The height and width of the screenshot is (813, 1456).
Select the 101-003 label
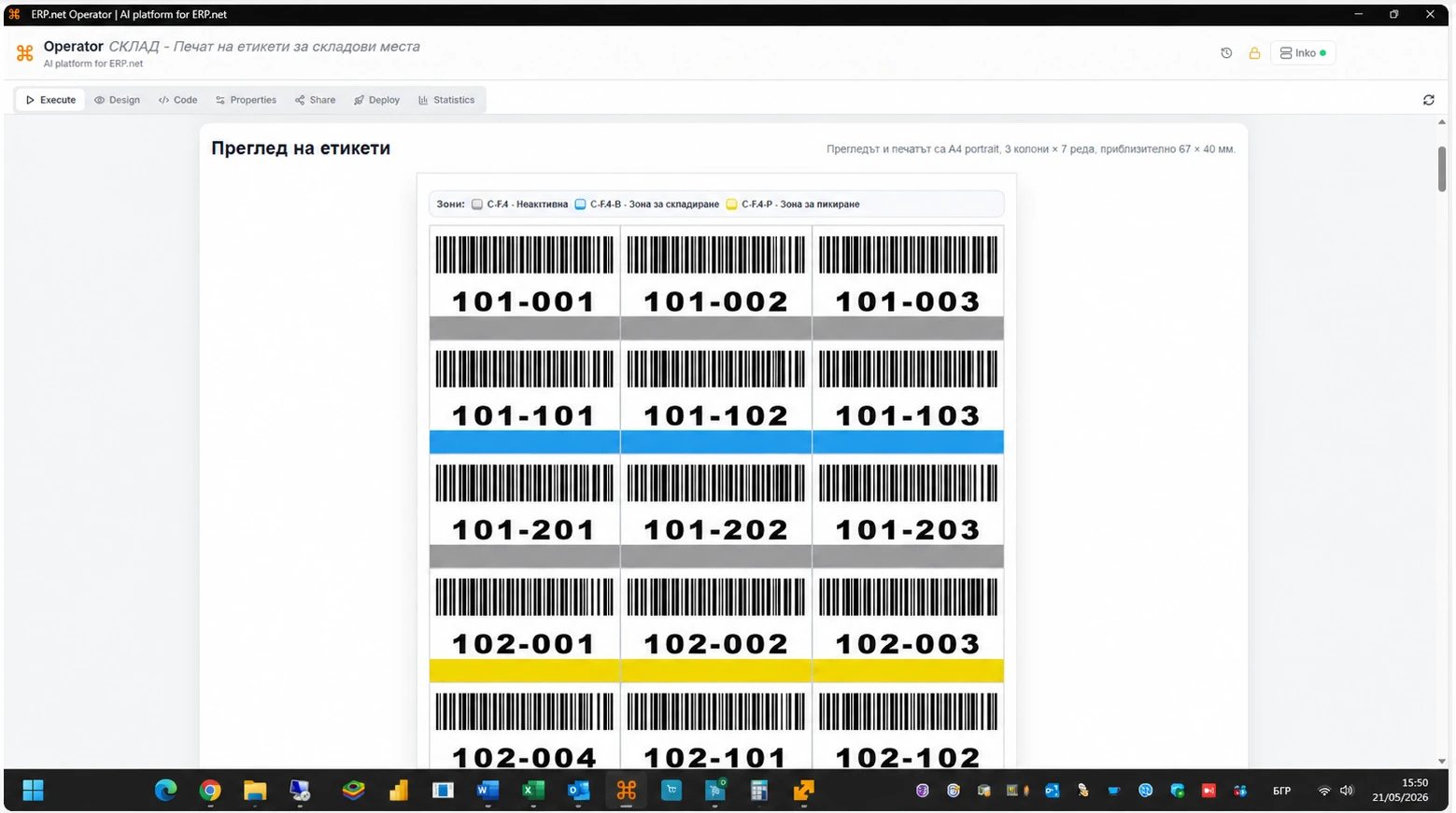point(908,283)
